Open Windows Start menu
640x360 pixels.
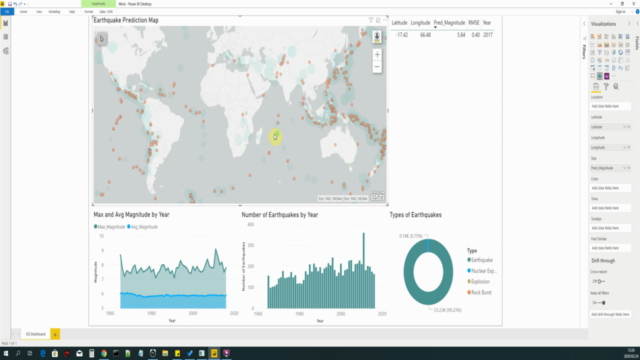[6, 353]
